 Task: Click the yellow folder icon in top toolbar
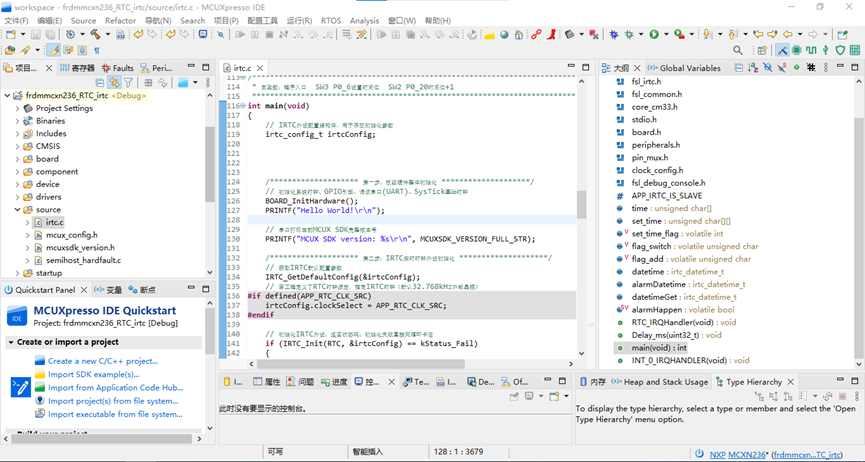[489, 34]
